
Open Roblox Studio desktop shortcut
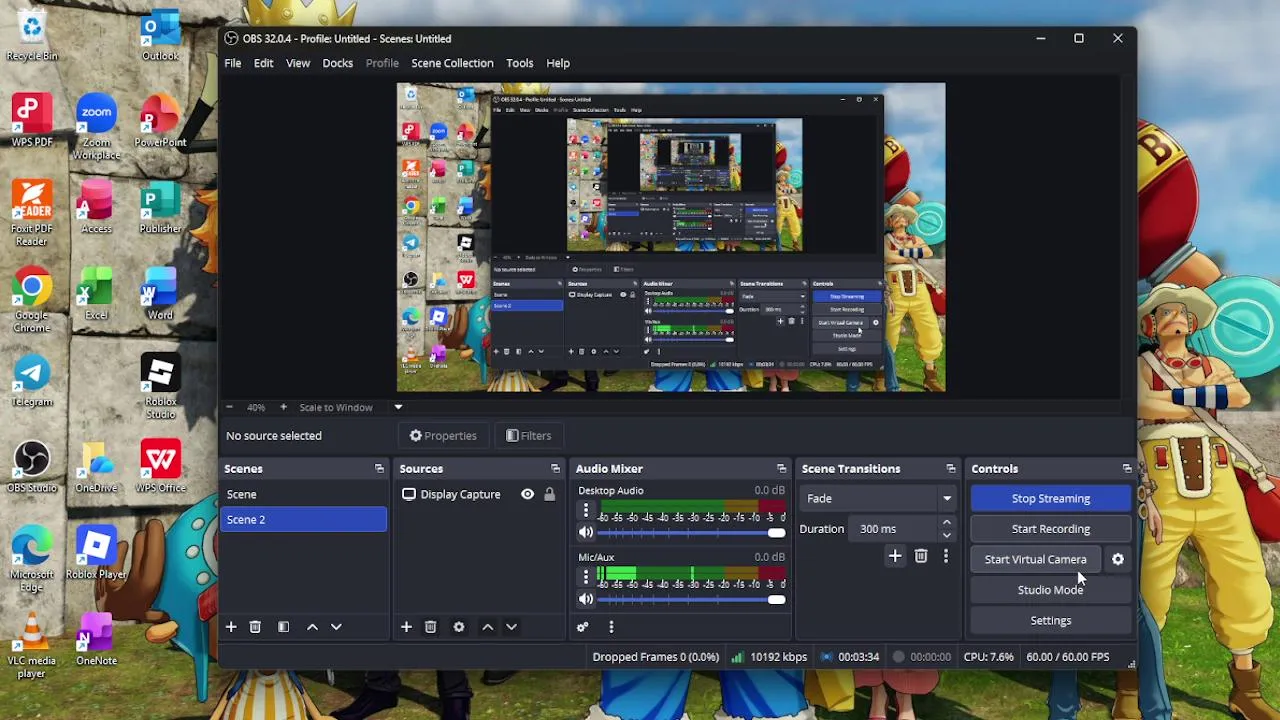(160, 386)
